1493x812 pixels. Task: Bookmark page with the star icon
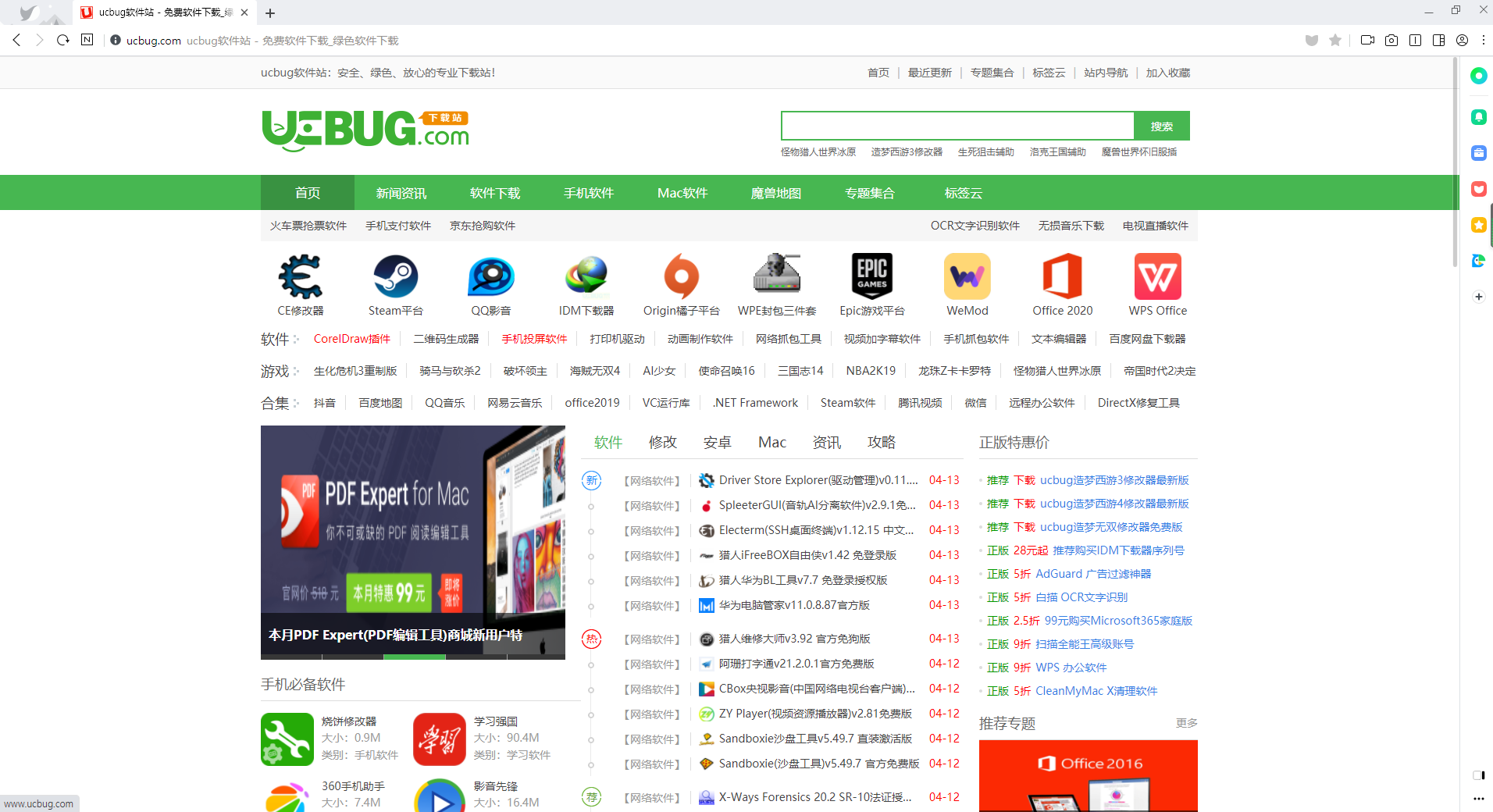coord(1335,40)
